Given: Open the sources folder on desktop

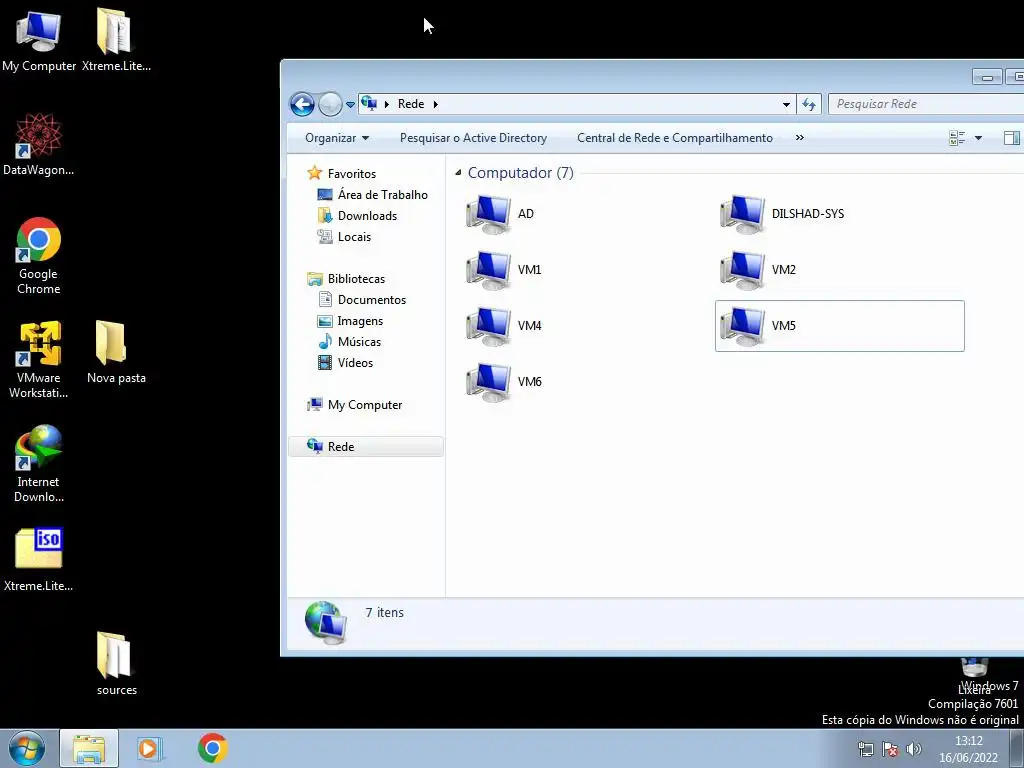Looking at the screenshot, I should 116,663.
